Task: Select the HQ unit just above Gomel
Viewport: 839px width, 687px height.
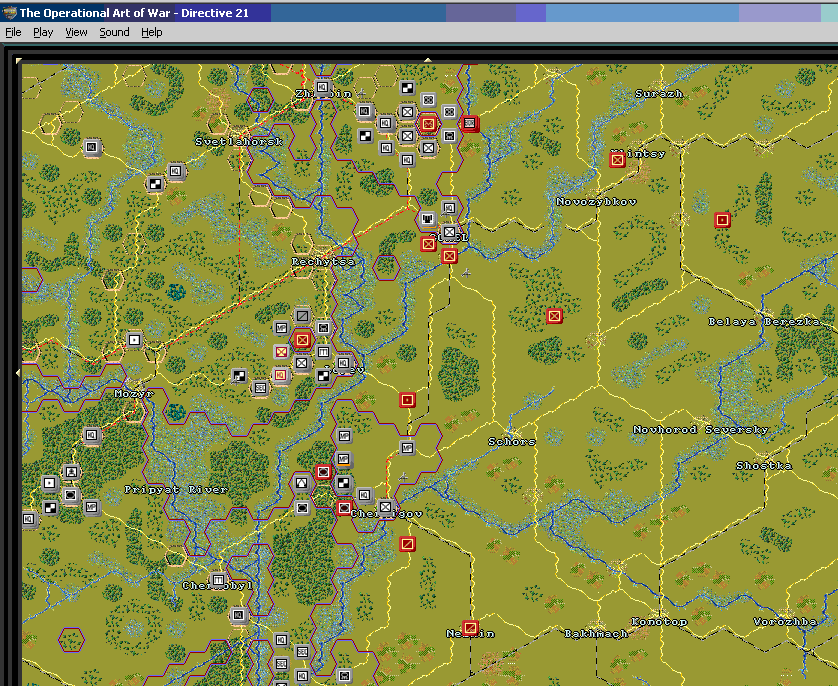Action: [448, 208]
